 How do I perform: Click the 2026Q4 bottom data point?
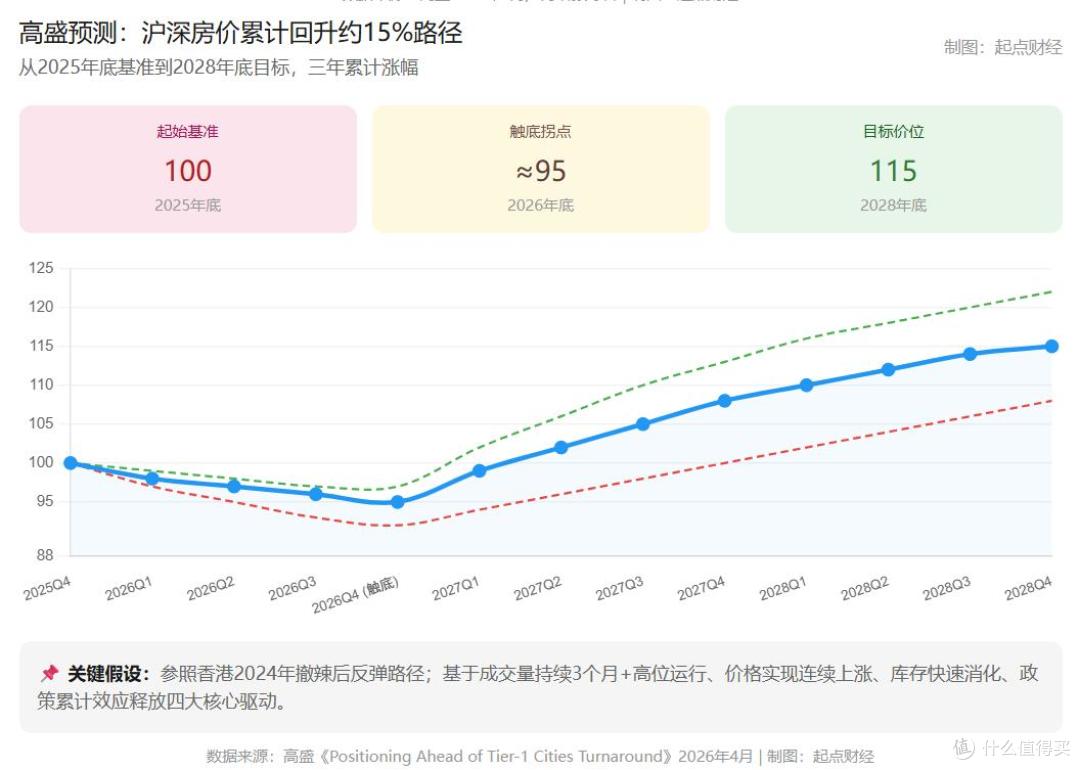397,502
